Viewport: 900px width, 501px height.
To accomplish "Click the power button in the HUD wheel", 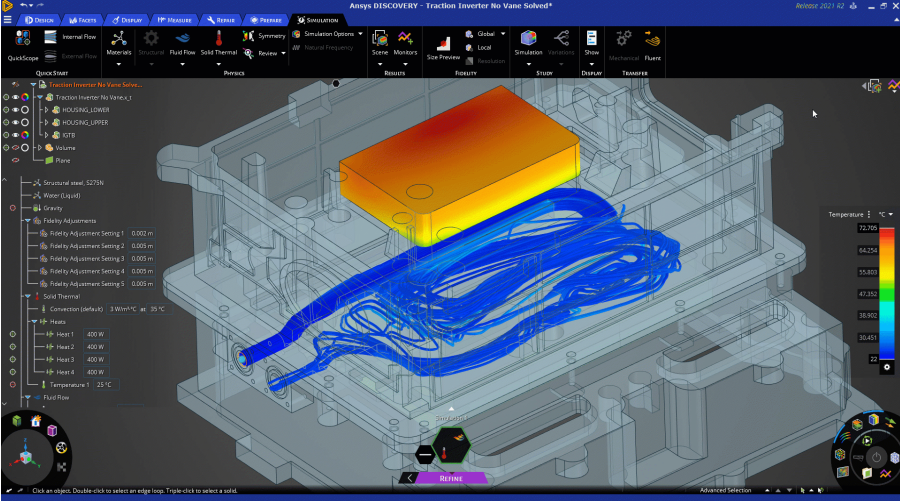I will click(876, 457).
